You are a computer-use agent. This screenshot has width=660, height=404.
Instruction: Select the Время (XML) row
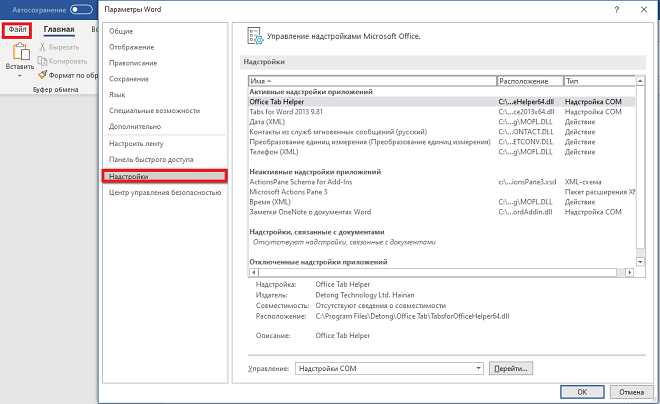[x=442, y=202]
